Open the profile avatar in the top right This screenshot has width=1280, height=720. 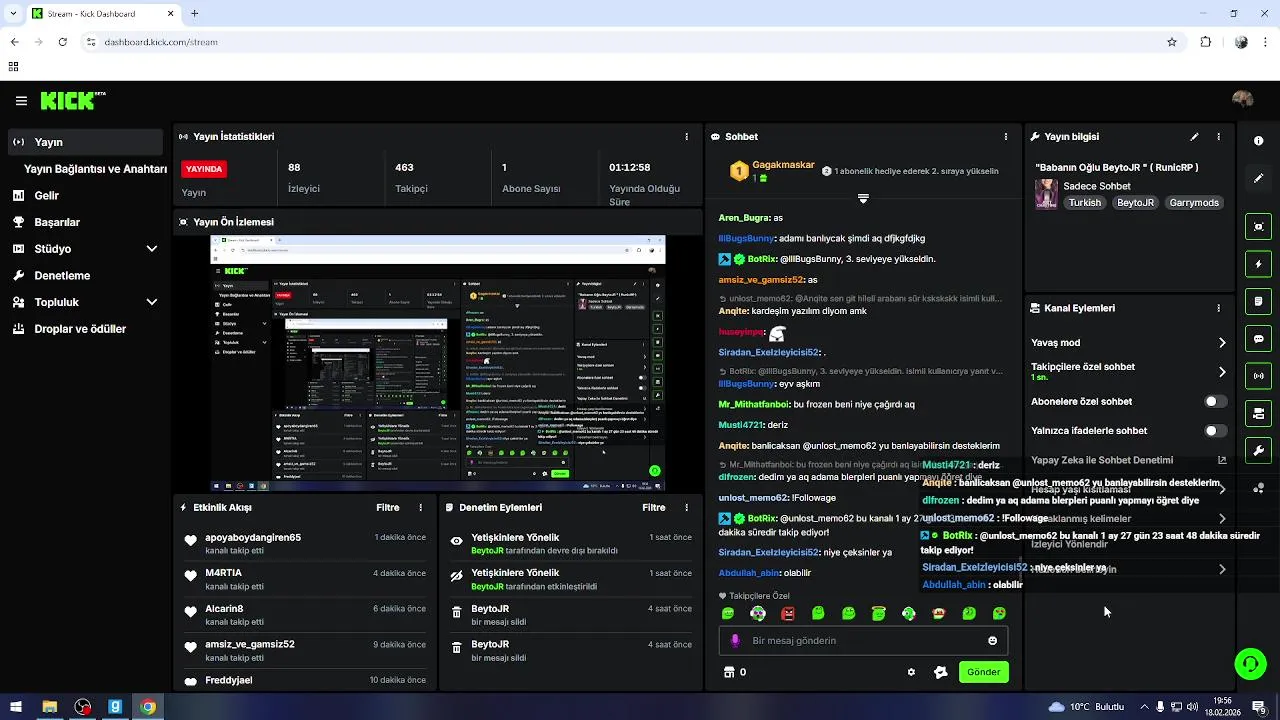[1243, 100]
